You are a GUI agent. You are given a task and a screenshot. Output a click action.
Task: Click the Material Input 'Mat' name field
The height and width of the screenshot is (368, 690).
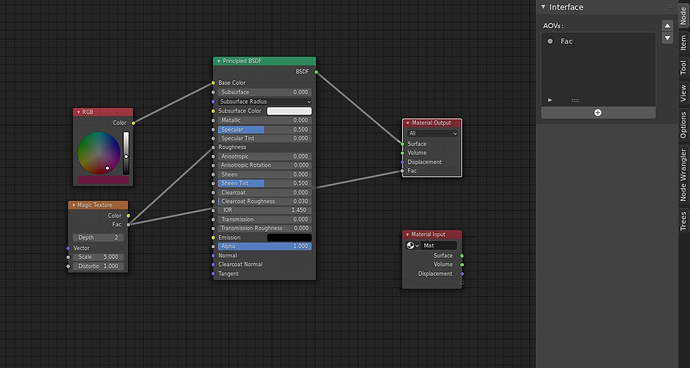tap(439, 246)
